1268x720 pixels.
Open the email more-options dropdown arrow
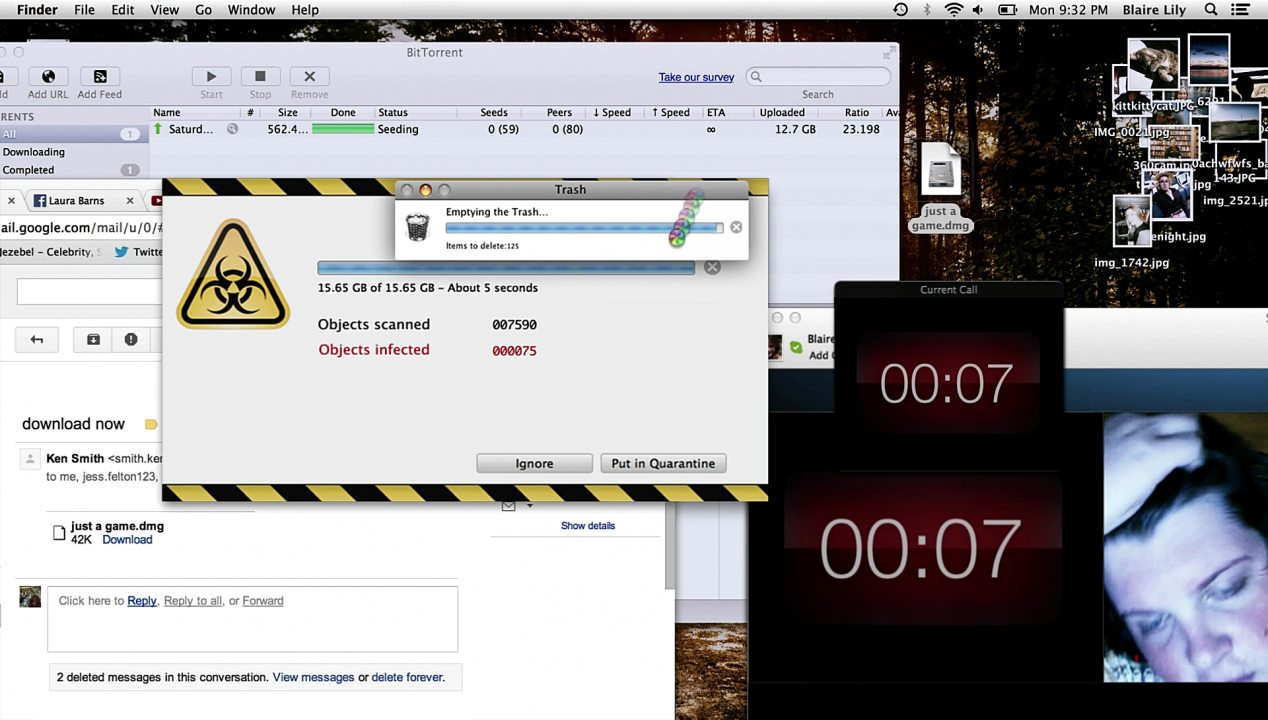[530, 506]
